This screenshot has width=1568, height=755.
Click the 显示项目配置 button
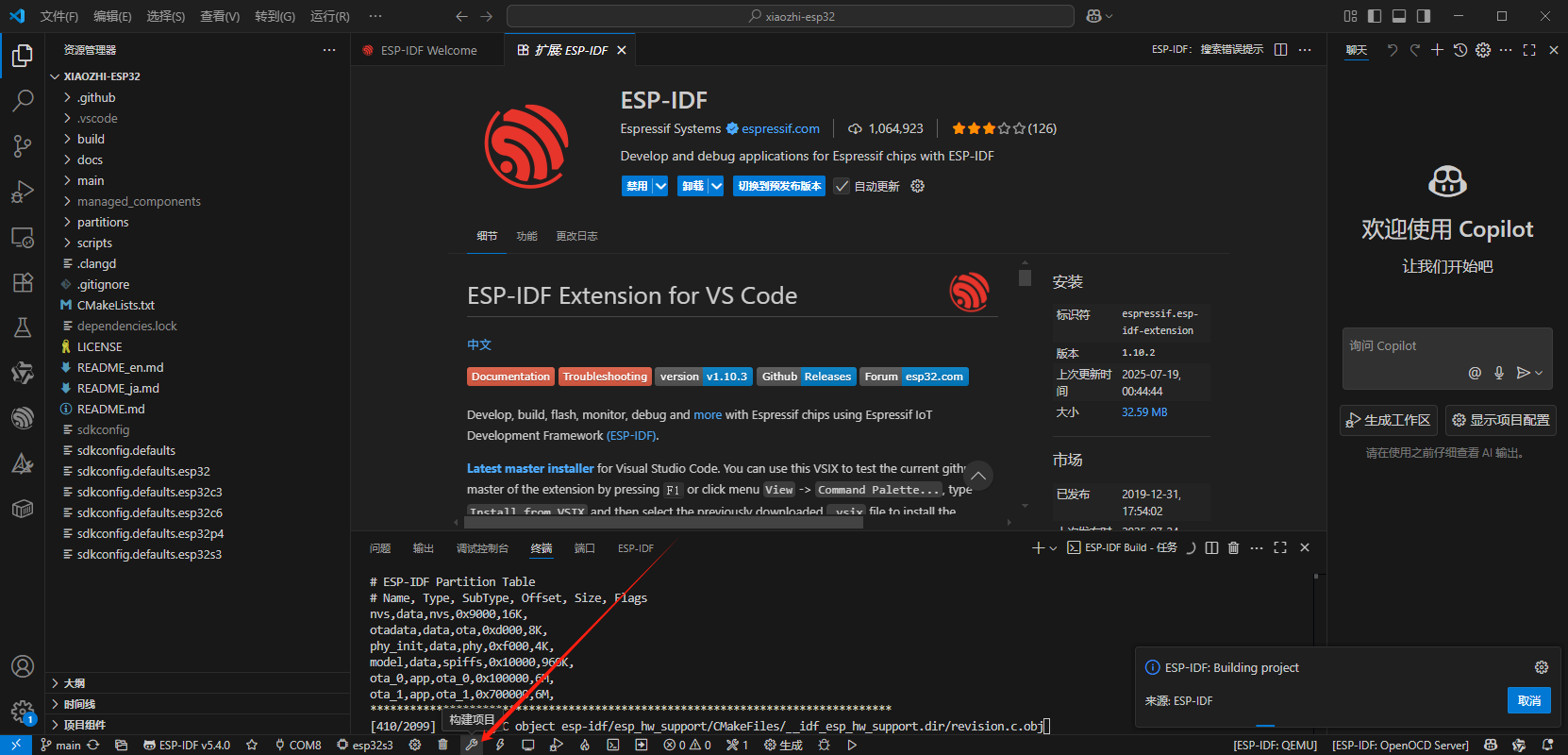pos(1501,420)
